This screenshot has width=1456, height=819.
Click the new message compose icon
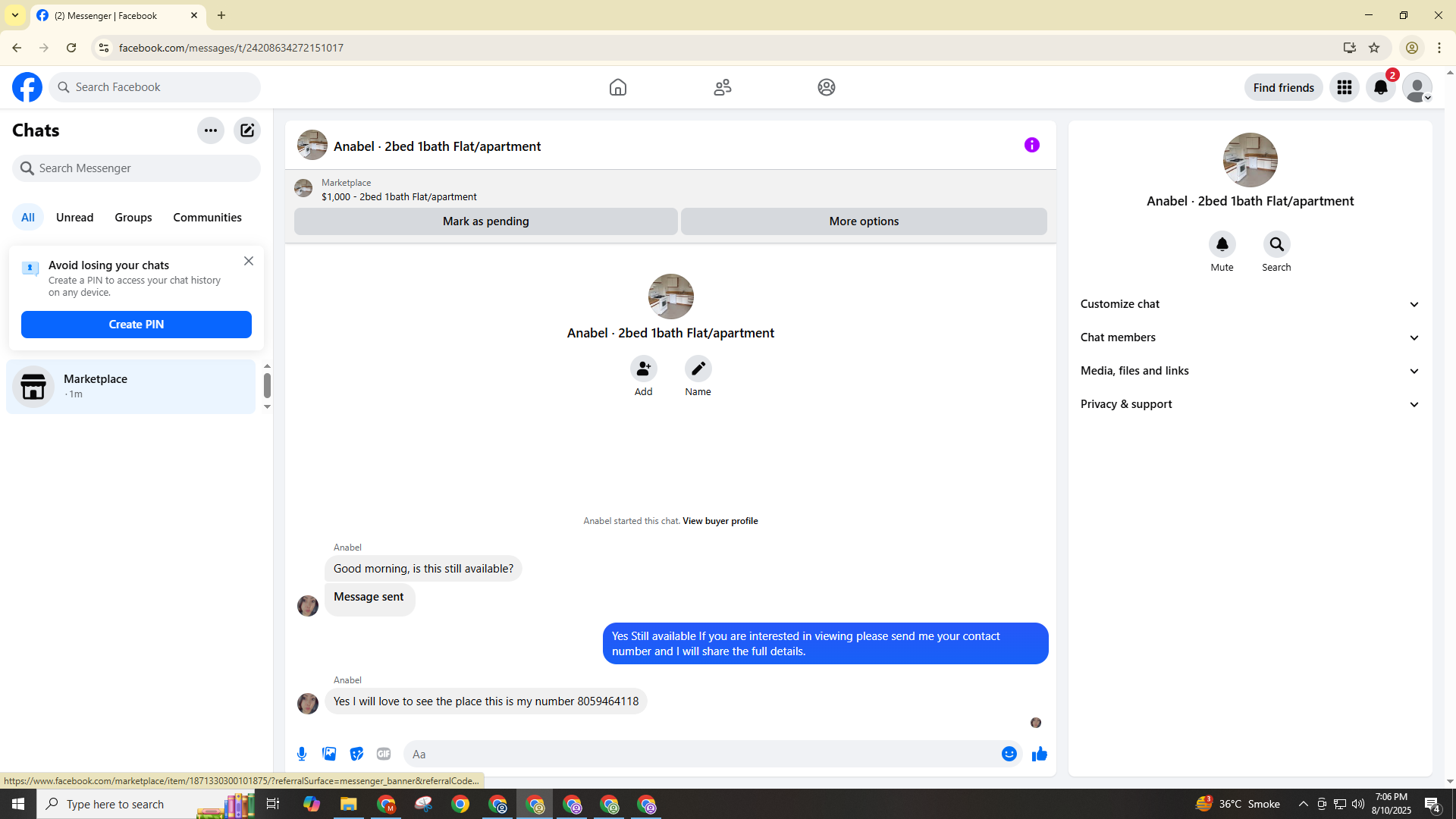point(247,130)
